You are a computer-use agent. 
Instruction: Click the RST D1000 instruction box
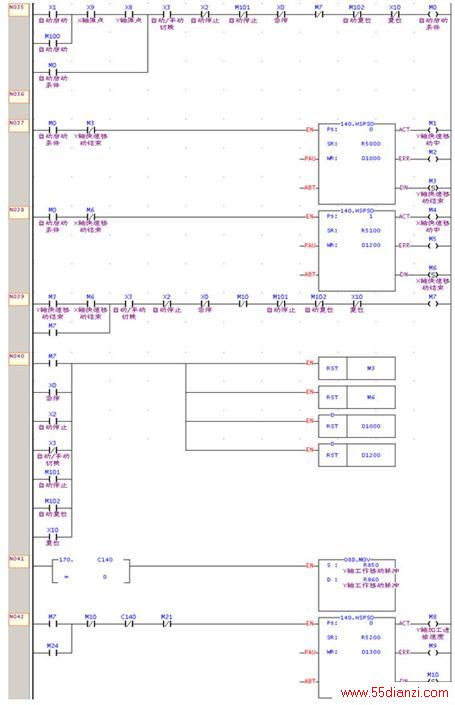pos(357,426)
